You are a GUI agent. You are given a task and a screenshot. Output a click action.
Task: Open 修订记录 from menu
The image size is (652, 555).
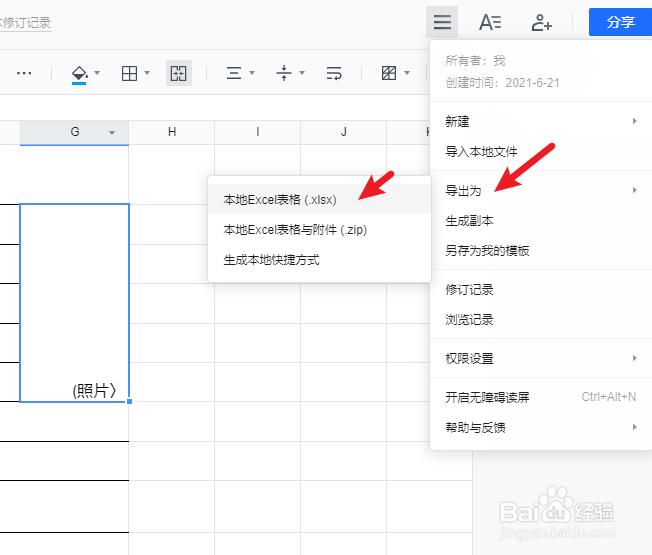(541, 289)
